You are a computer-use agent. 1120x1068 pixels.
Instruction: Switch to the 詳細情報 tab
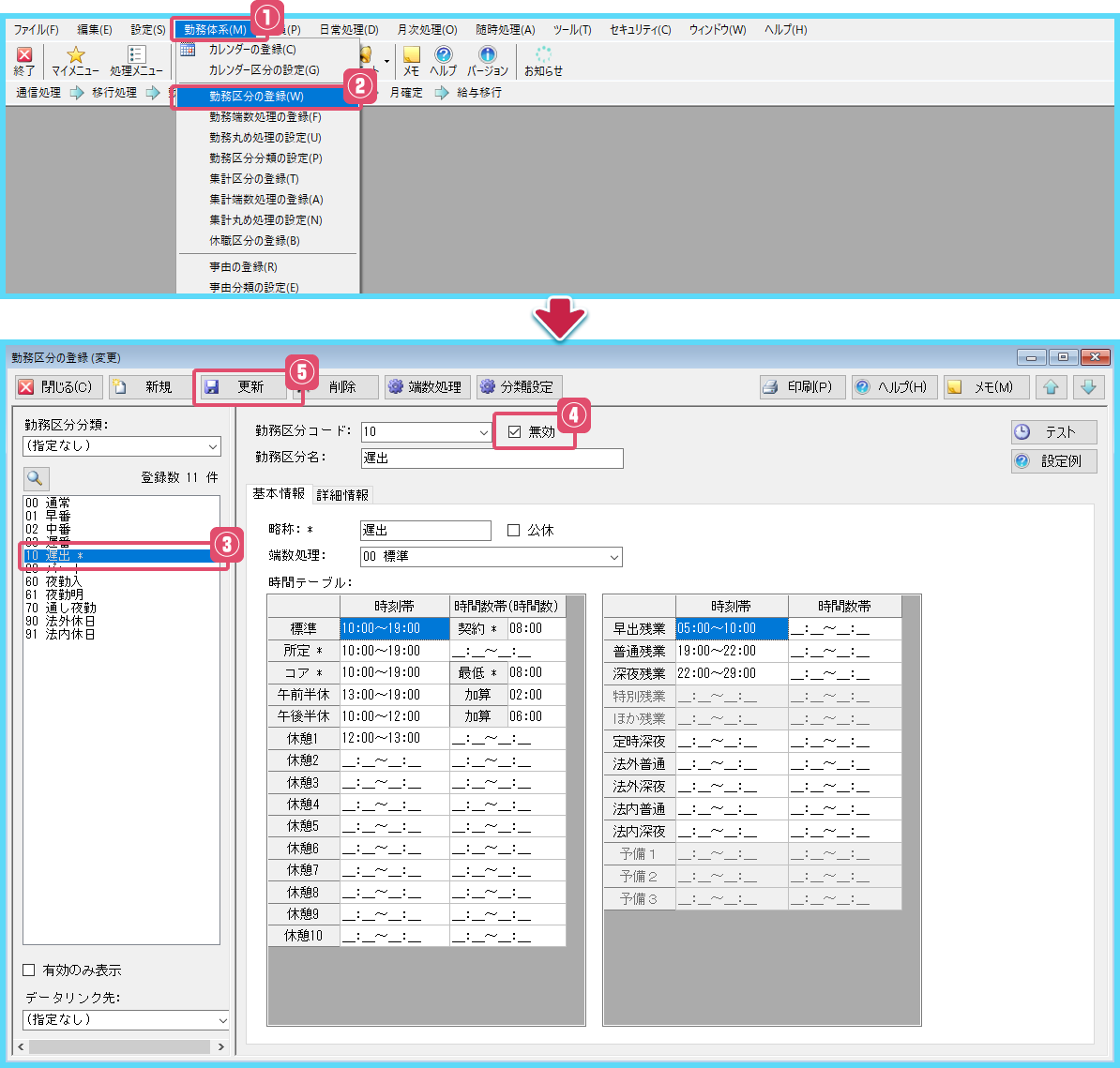pyautogui.click(x=342, y=495)
